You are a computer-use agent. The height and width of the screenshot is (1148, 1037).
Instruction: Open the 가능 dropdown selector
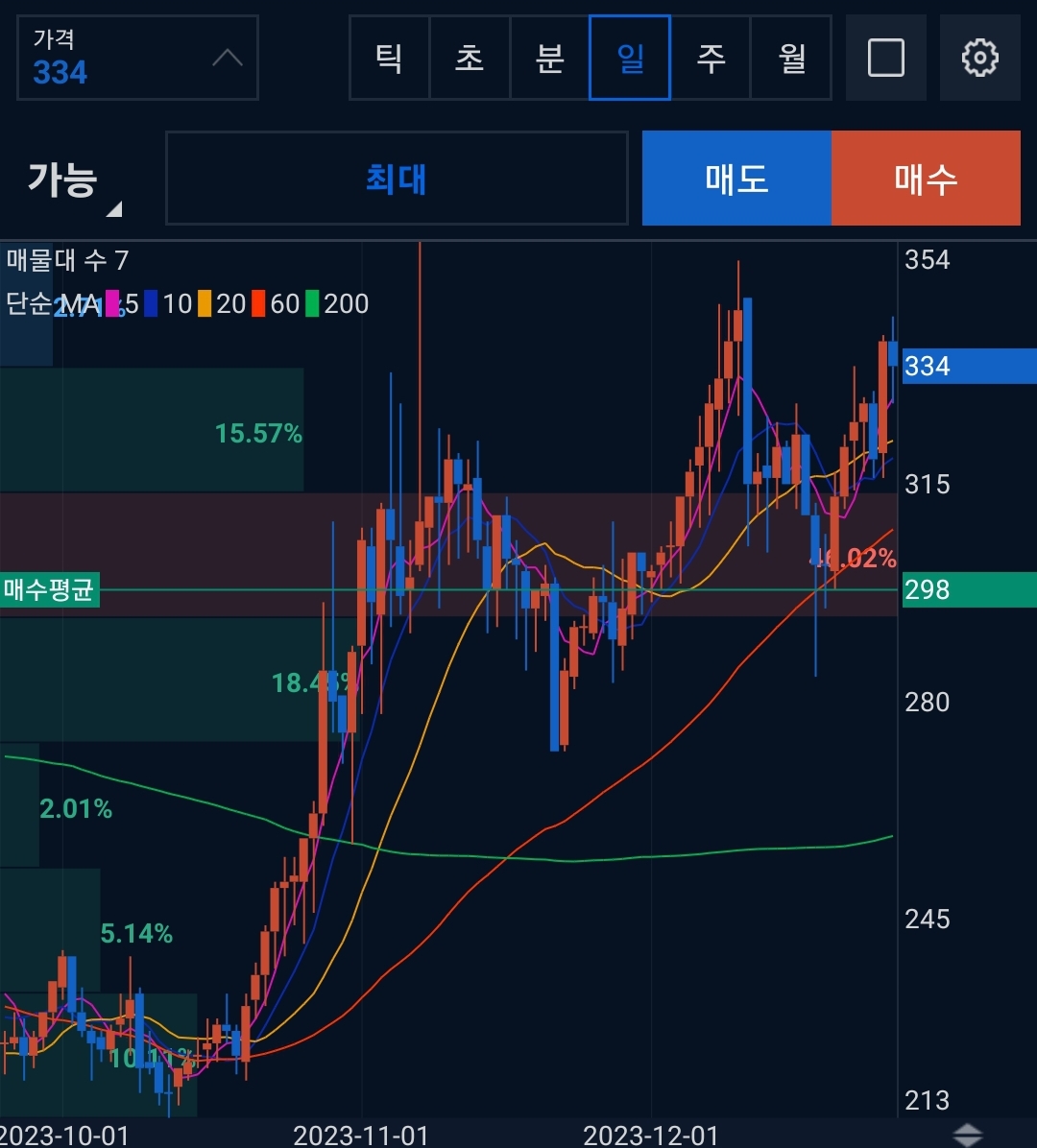[73, 179]
